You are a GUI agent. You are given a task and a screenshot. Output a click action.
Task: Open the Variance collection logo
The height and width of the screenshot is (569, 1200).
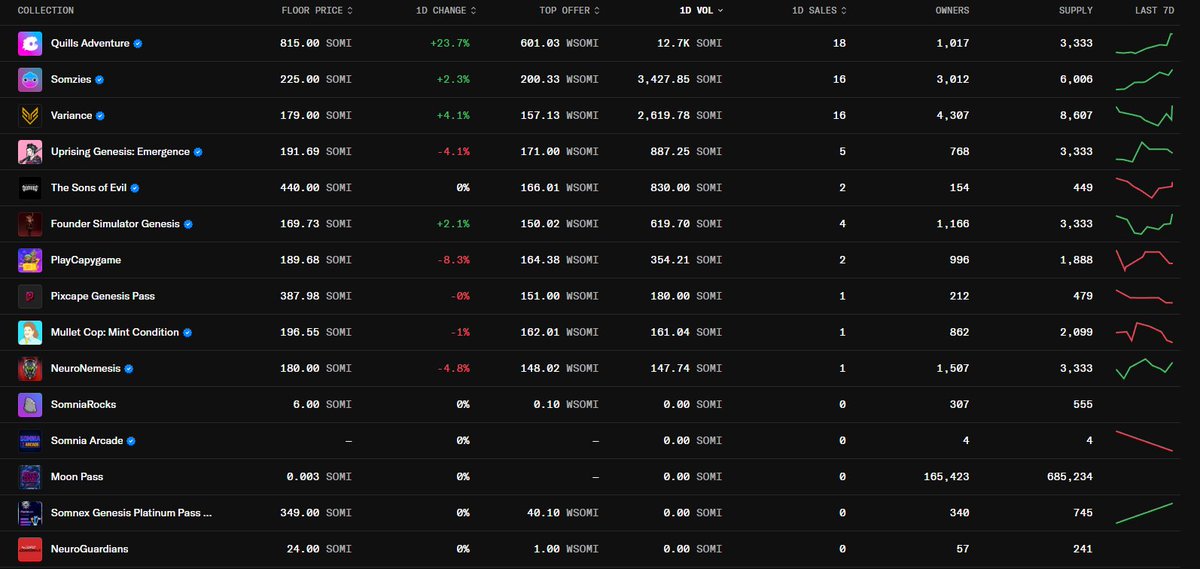pos(30,116)
